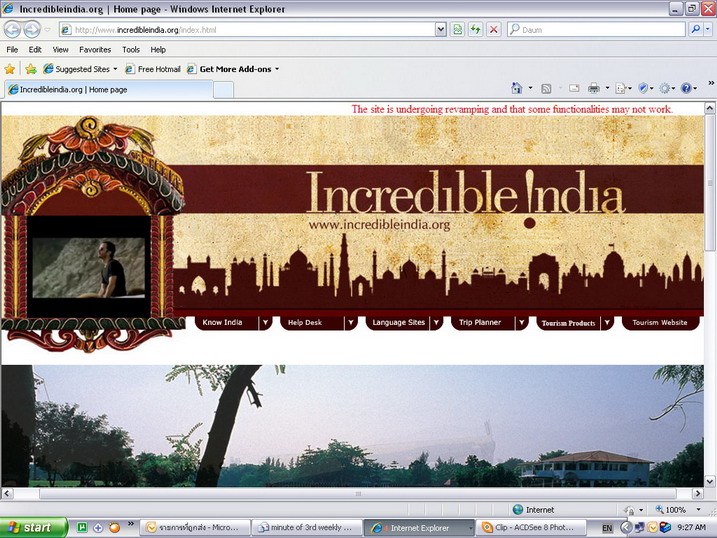Click the browser Back arrow button
Viewport: 717px width, 538px height.
[x=12, y=30]
